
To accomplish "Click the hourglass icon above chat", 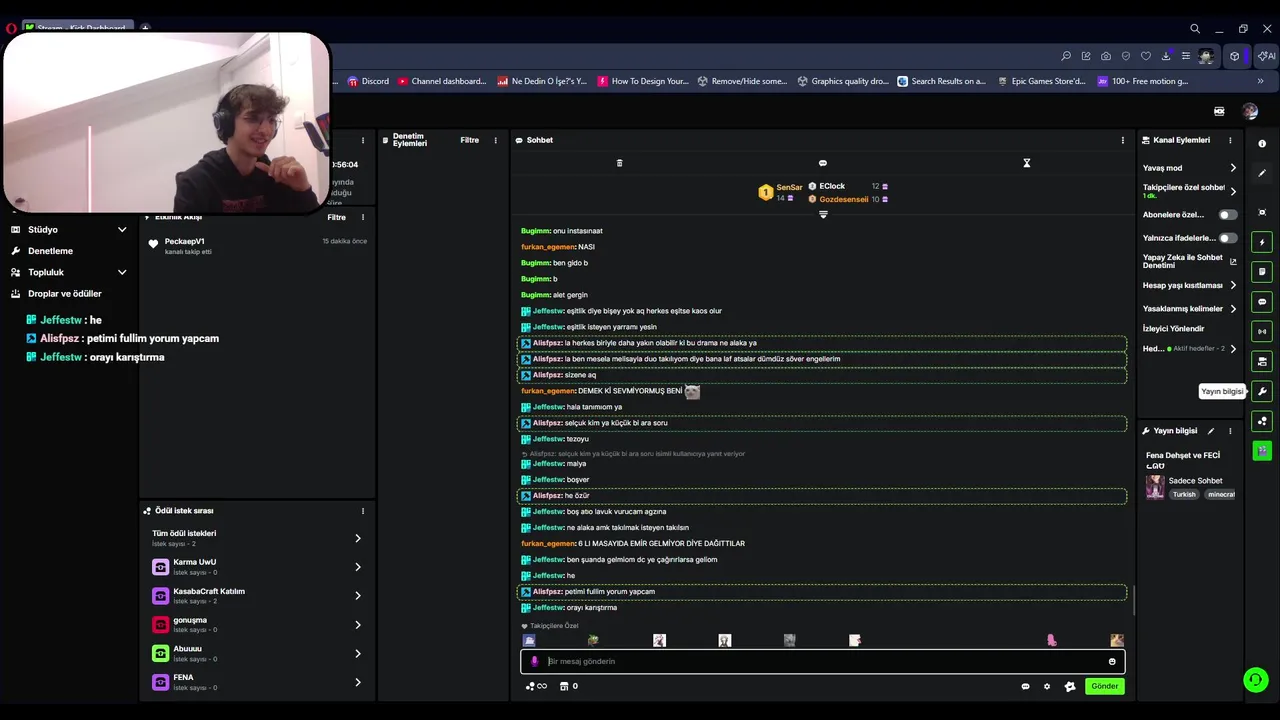I will [x=1026, y=163].
